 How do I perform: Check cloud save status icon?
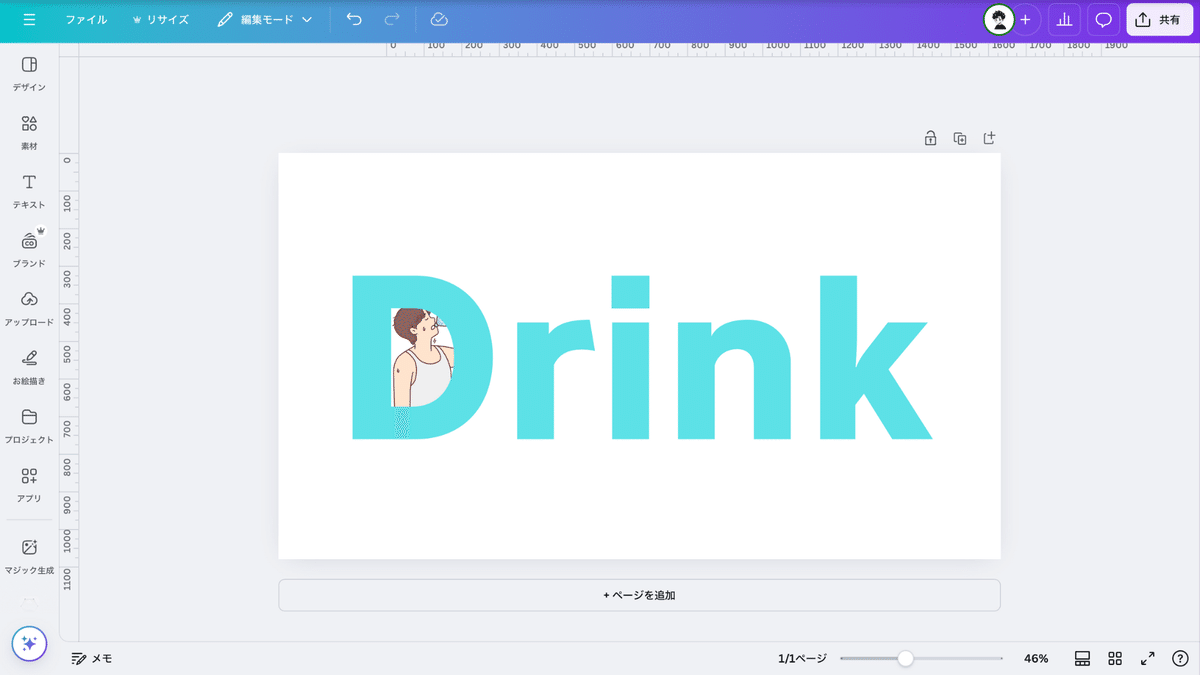click(x=439, y=20)
